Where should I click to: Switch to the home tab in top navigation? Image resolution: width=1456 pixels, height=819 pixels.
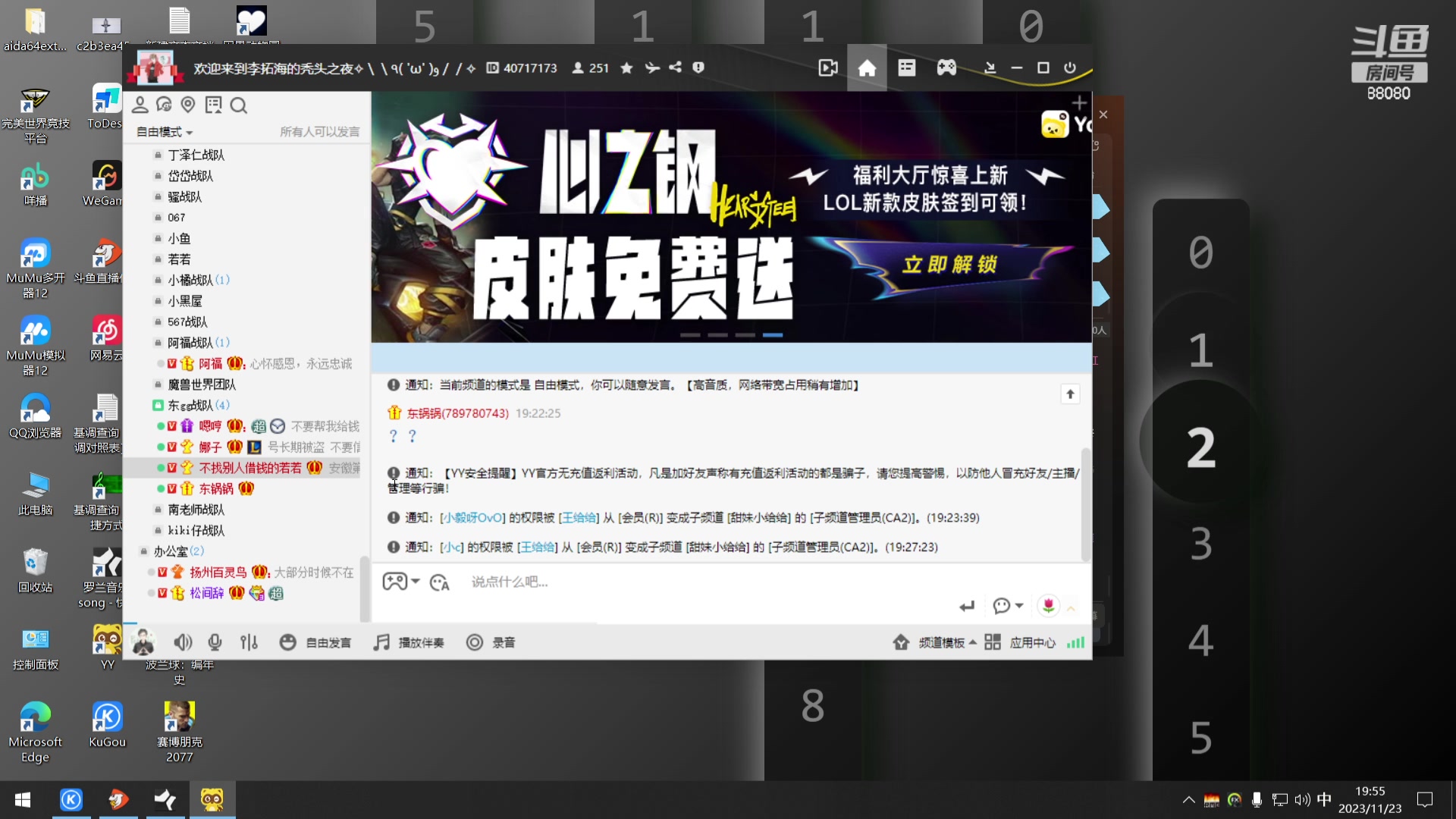(867, 67)
